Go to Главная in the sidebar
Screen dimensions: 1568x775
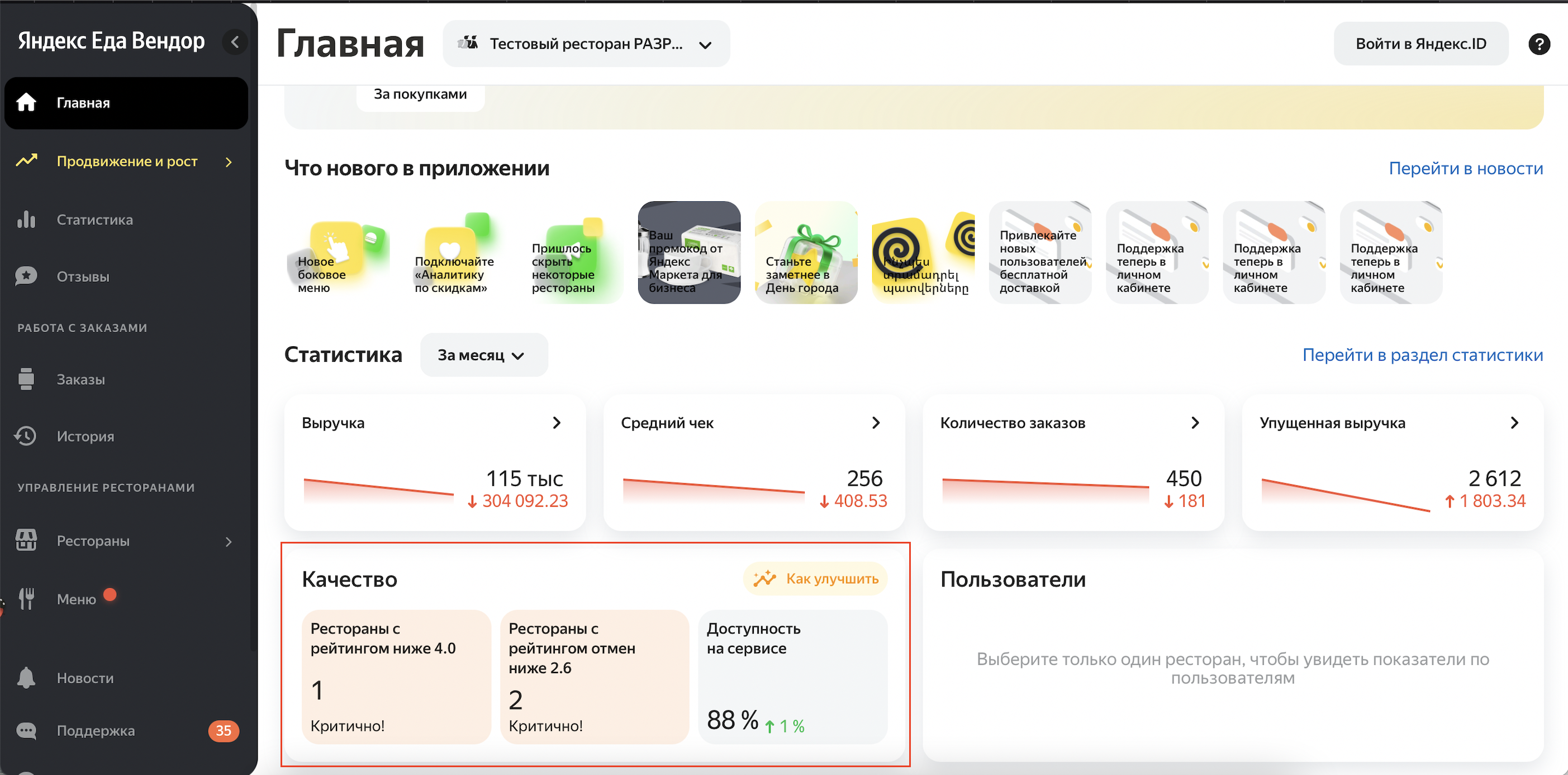pyautogui.click(x=127, y=102)
